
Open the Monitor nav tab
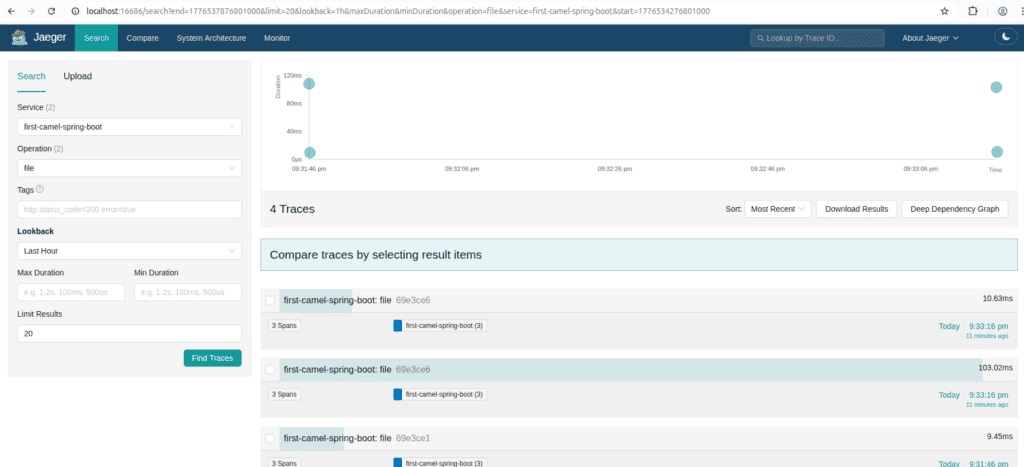click(x=277, y=38)
